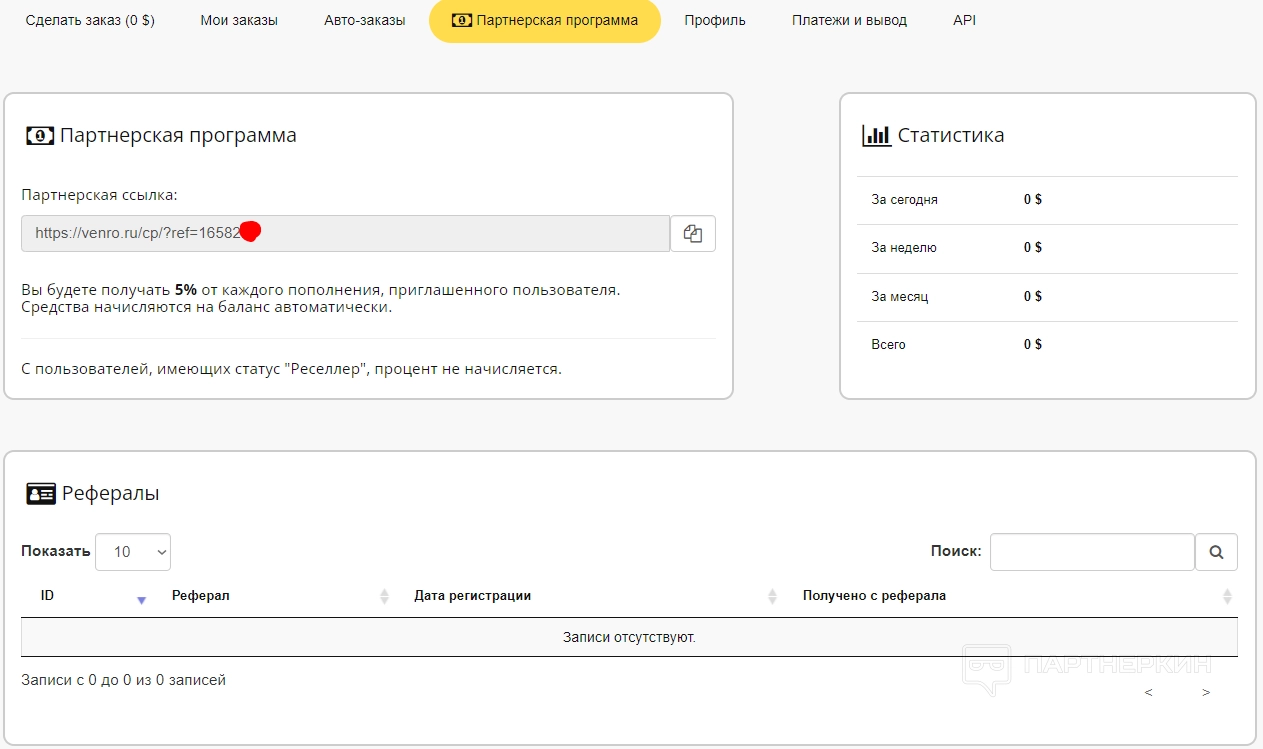Sort by Получено с реферала column
The width and height of the screenshot is (1263, 749).
click(x=1227, y=596)
